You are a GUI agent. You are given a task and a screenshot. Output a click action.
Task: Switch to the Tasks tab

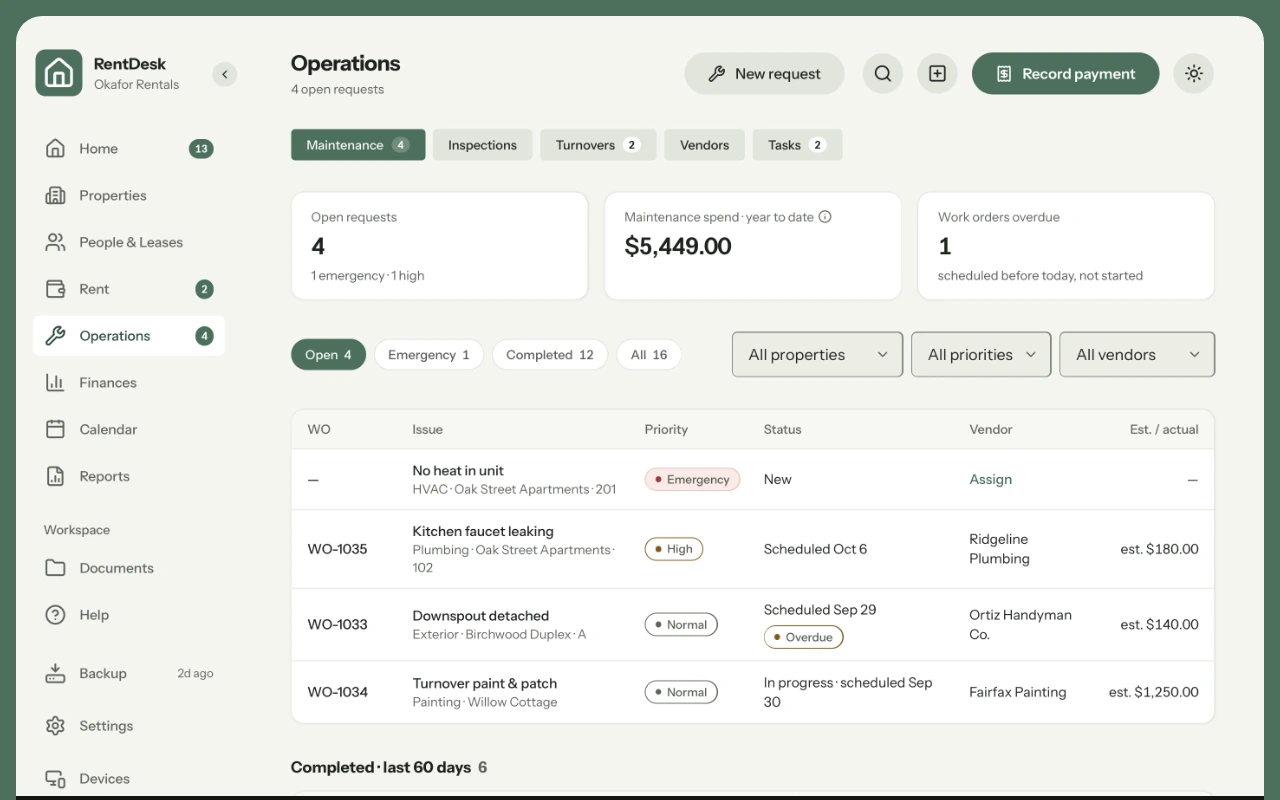[797, 145]
